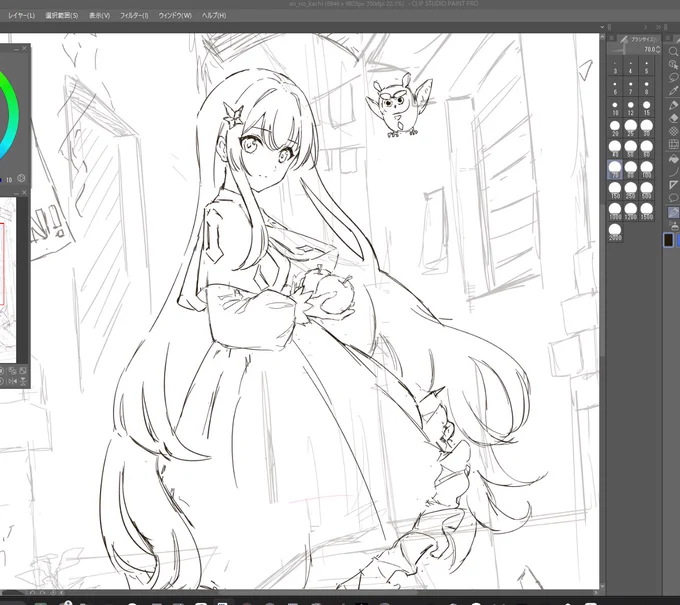Open the 選択範囲(S) menu
680x605 pixels.
tap(62, 16)
